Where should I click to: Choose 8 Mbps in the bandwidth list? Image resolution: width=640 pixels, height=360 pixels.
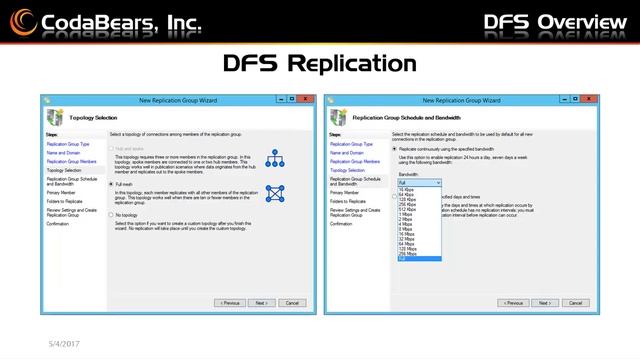click(419, 229)
